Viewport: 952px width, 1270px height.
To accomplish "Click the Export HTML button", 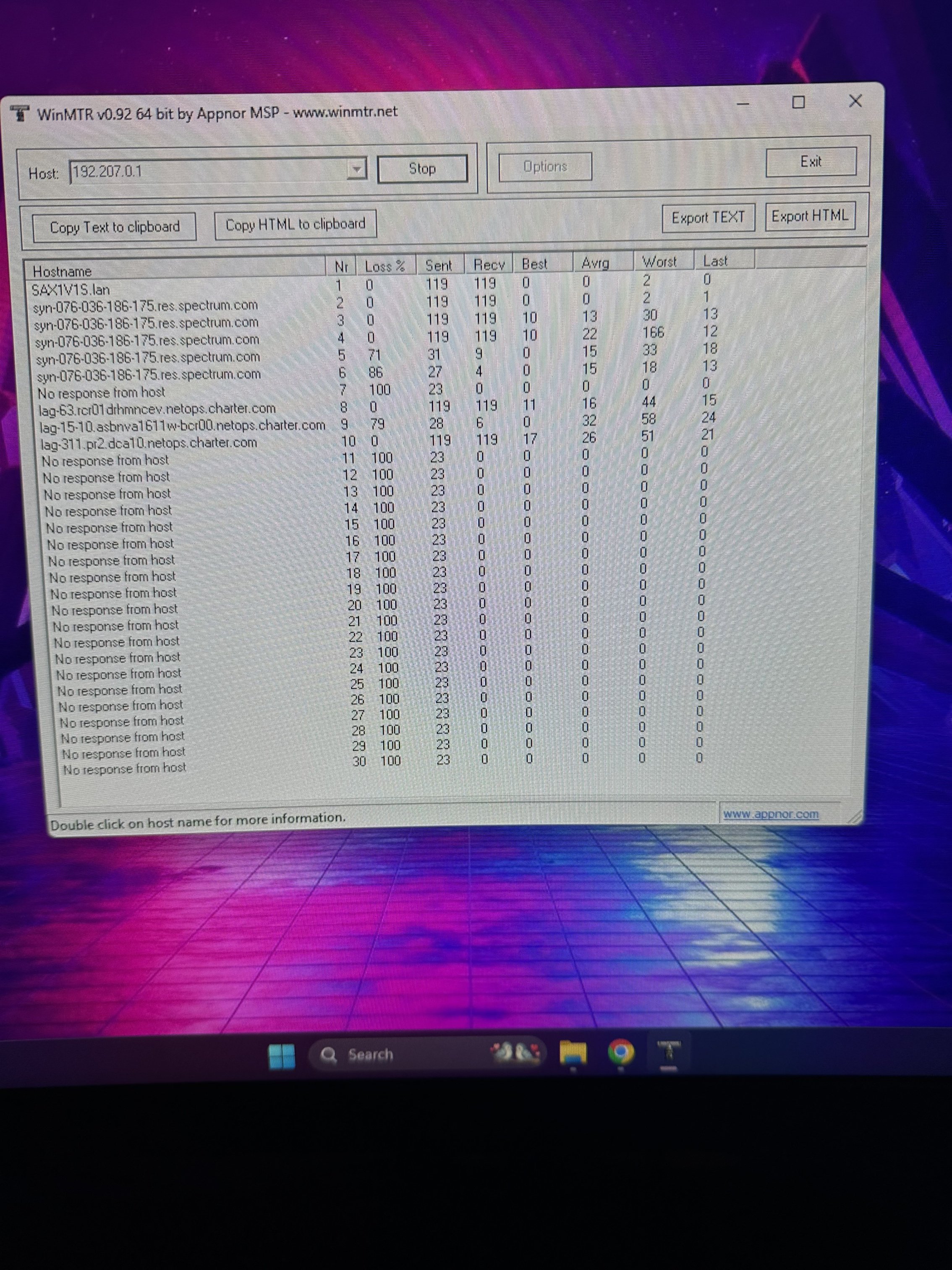I will click(809, 216).
